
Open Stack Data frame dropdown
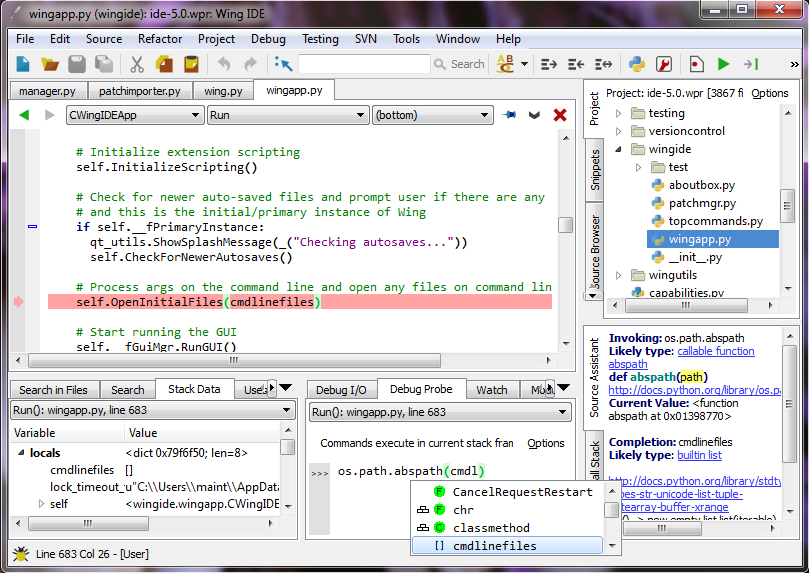153,411
